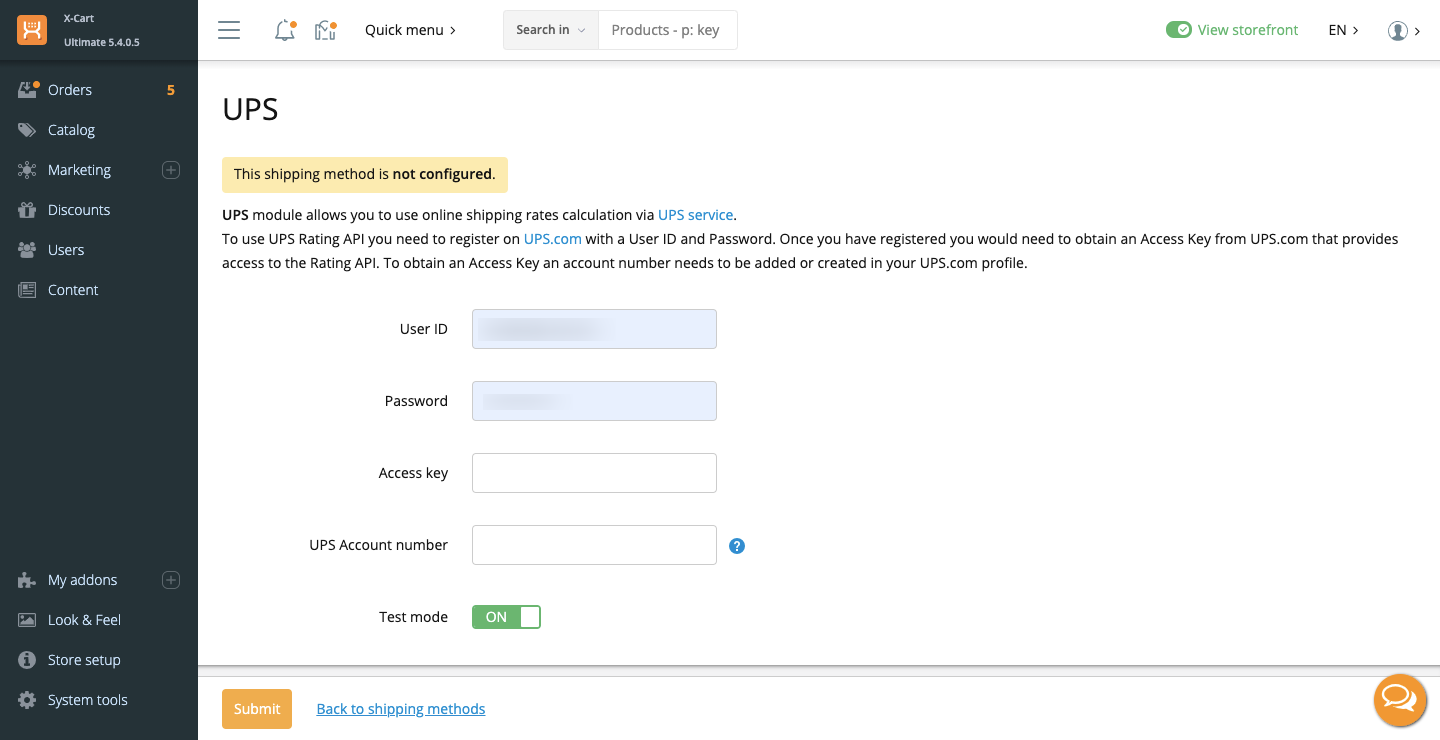This screenshot has height=740, width=1440.
Task: Toggle the View storefront switch
Action: 1179,30
